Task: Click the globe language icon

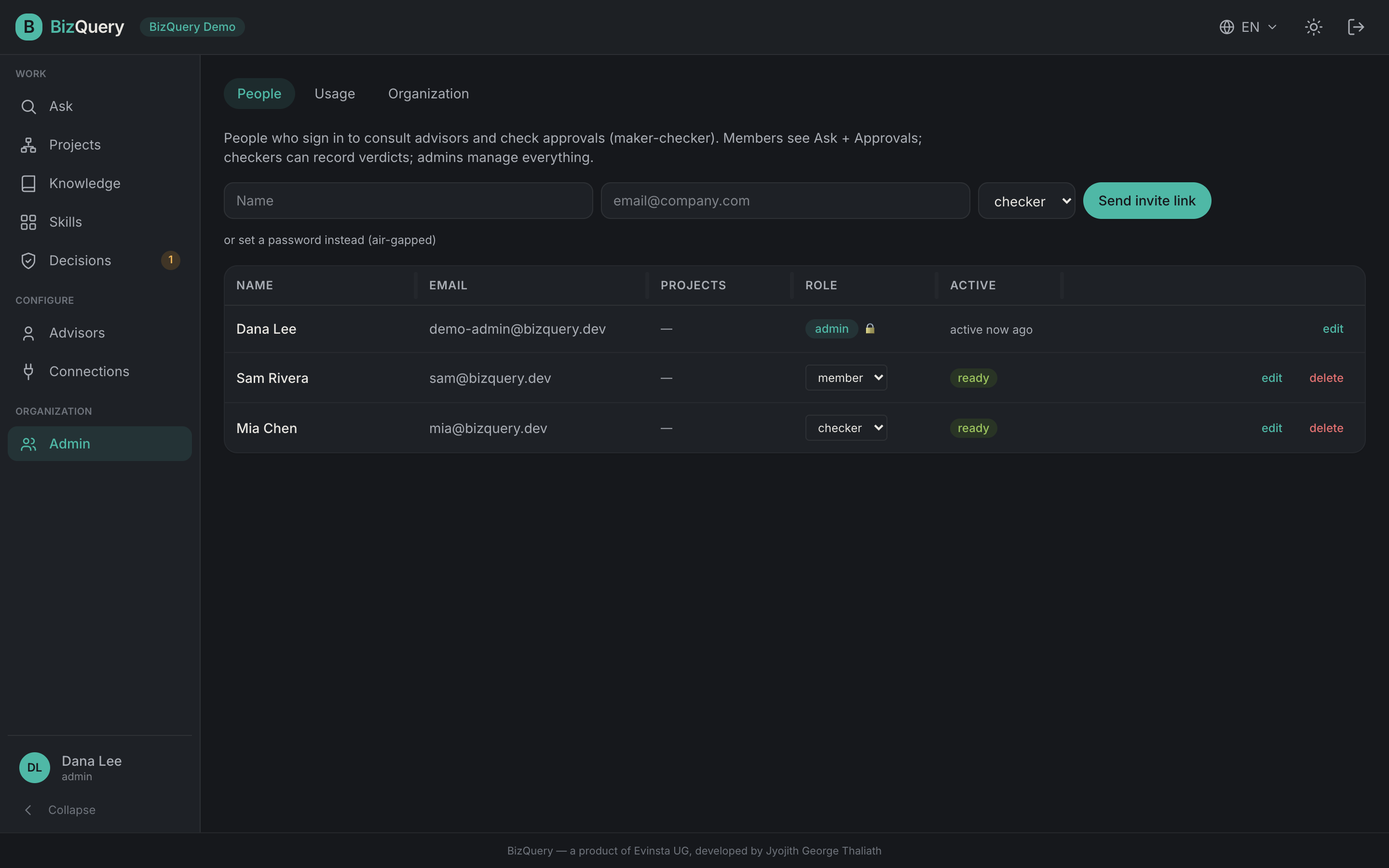Action: (x=1226, y=27)
